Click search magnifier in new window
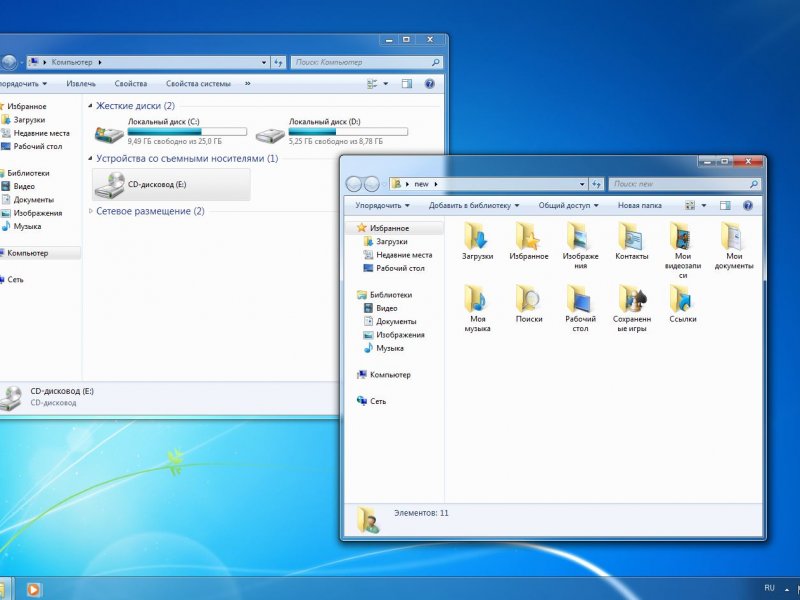 pyautogui.click(x=754, y=184)
